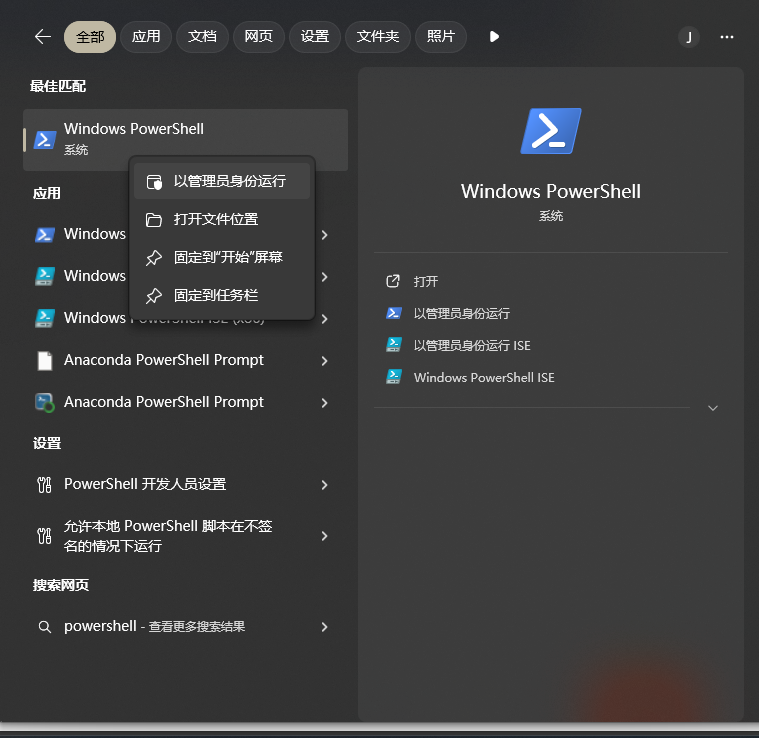Expand the Windows PowerShell ISE (x86) chevron
Image resolution: width=759 pixels, height=738 pixels.
coord(324,319)
